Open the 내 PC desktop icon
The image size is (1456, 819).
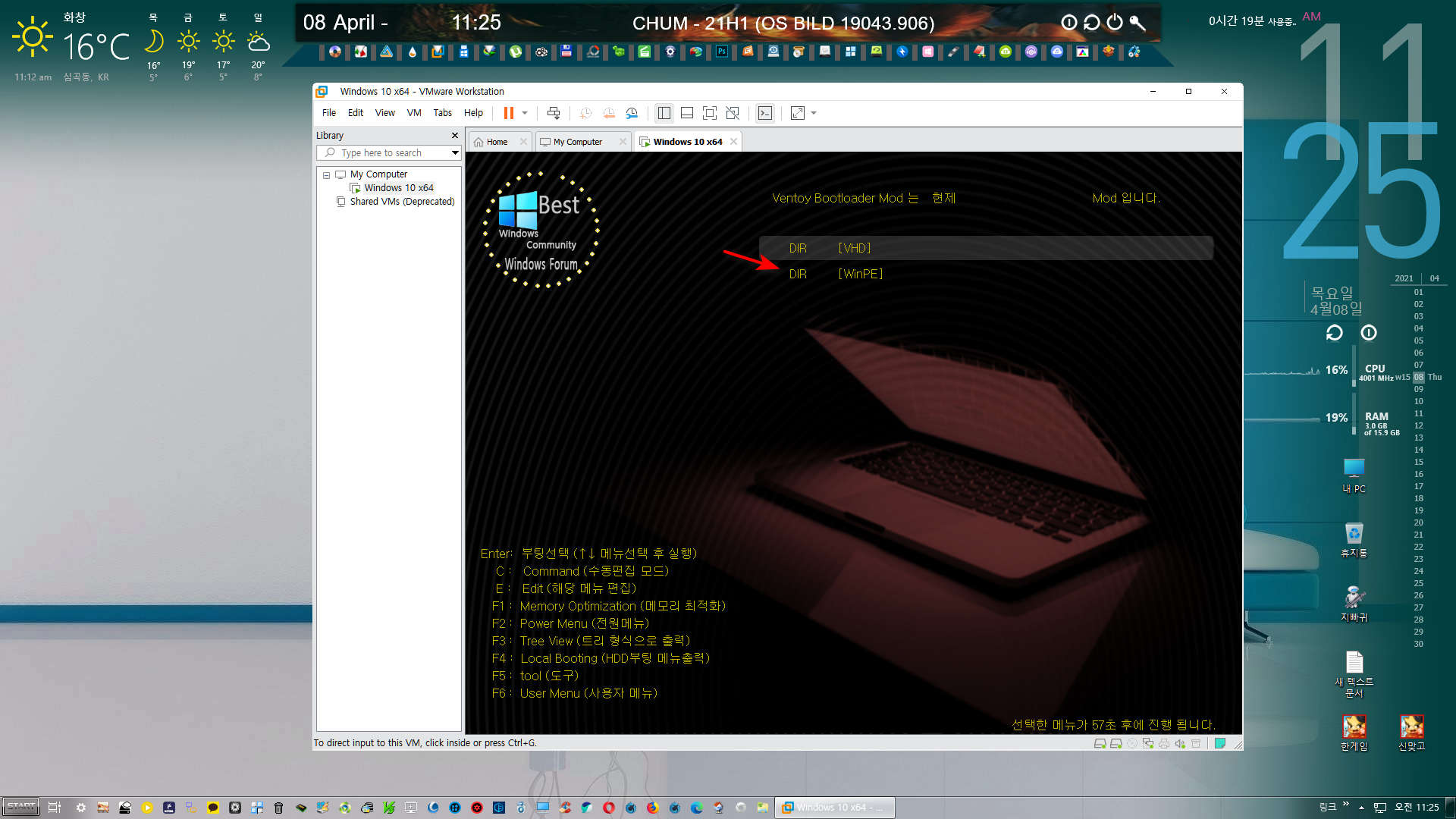click(1354, 475)
